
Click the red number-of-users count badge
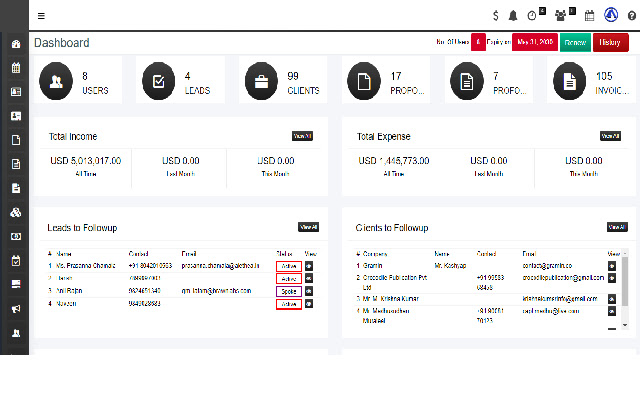pyautogui.click(x=478, y=42)
